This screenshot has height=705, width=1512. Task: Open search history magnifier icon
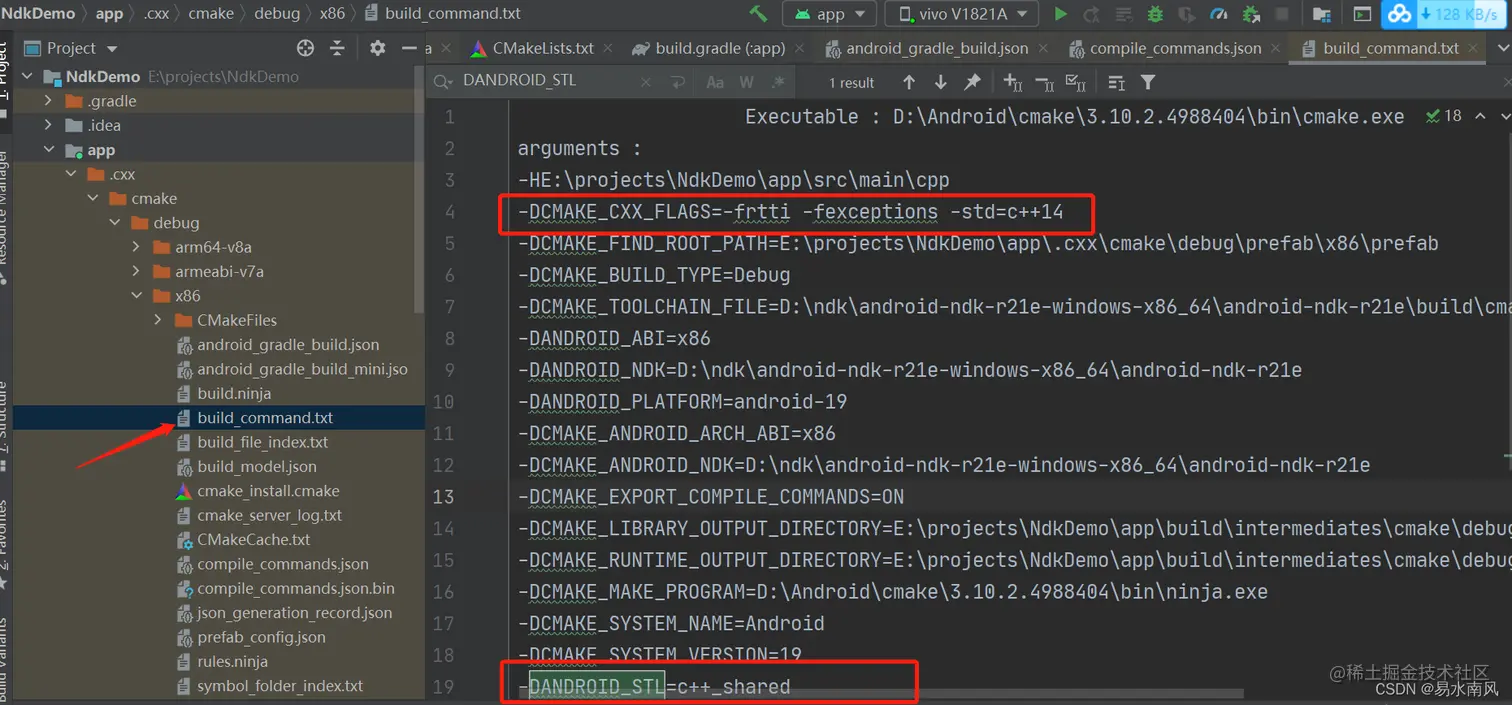[443, 81]
